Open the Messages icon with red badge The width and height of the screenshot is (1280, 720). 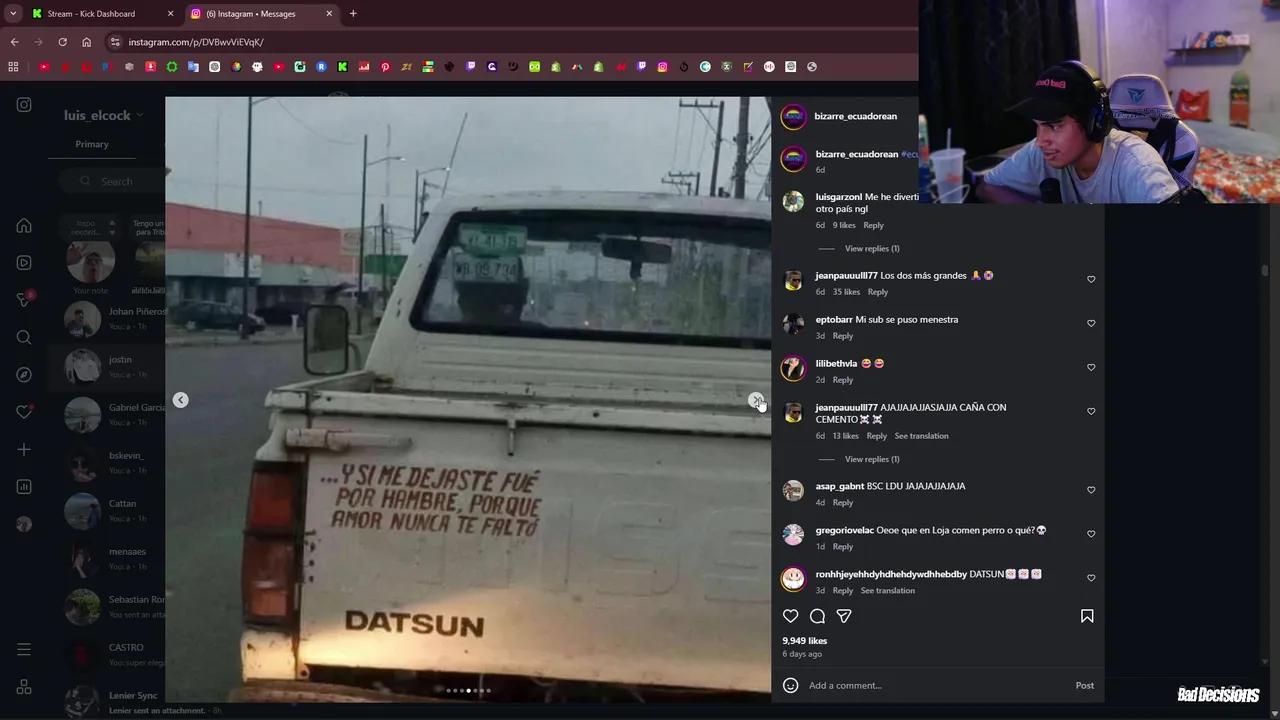24,300
